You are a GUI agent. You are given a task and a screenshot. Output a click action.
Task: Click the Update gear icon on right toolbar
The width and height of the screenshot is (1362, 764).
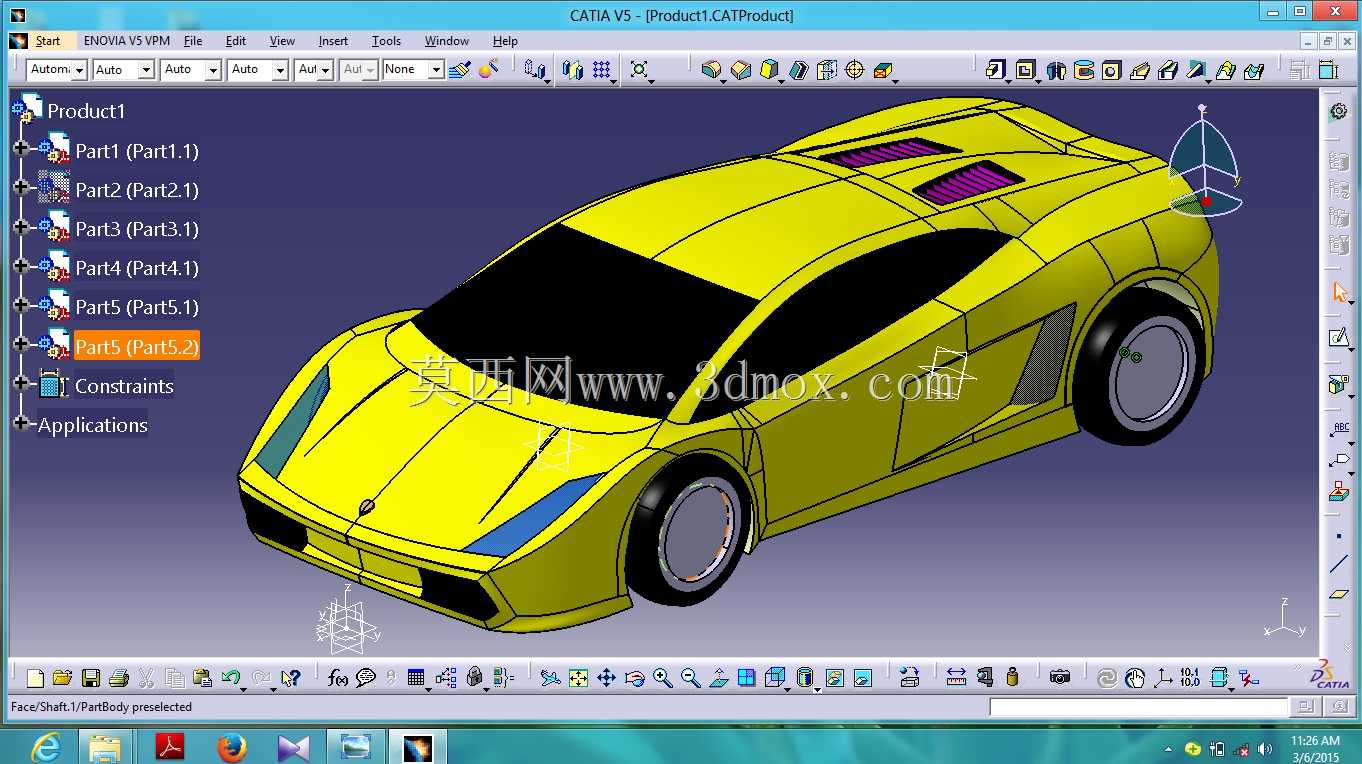1339,112
